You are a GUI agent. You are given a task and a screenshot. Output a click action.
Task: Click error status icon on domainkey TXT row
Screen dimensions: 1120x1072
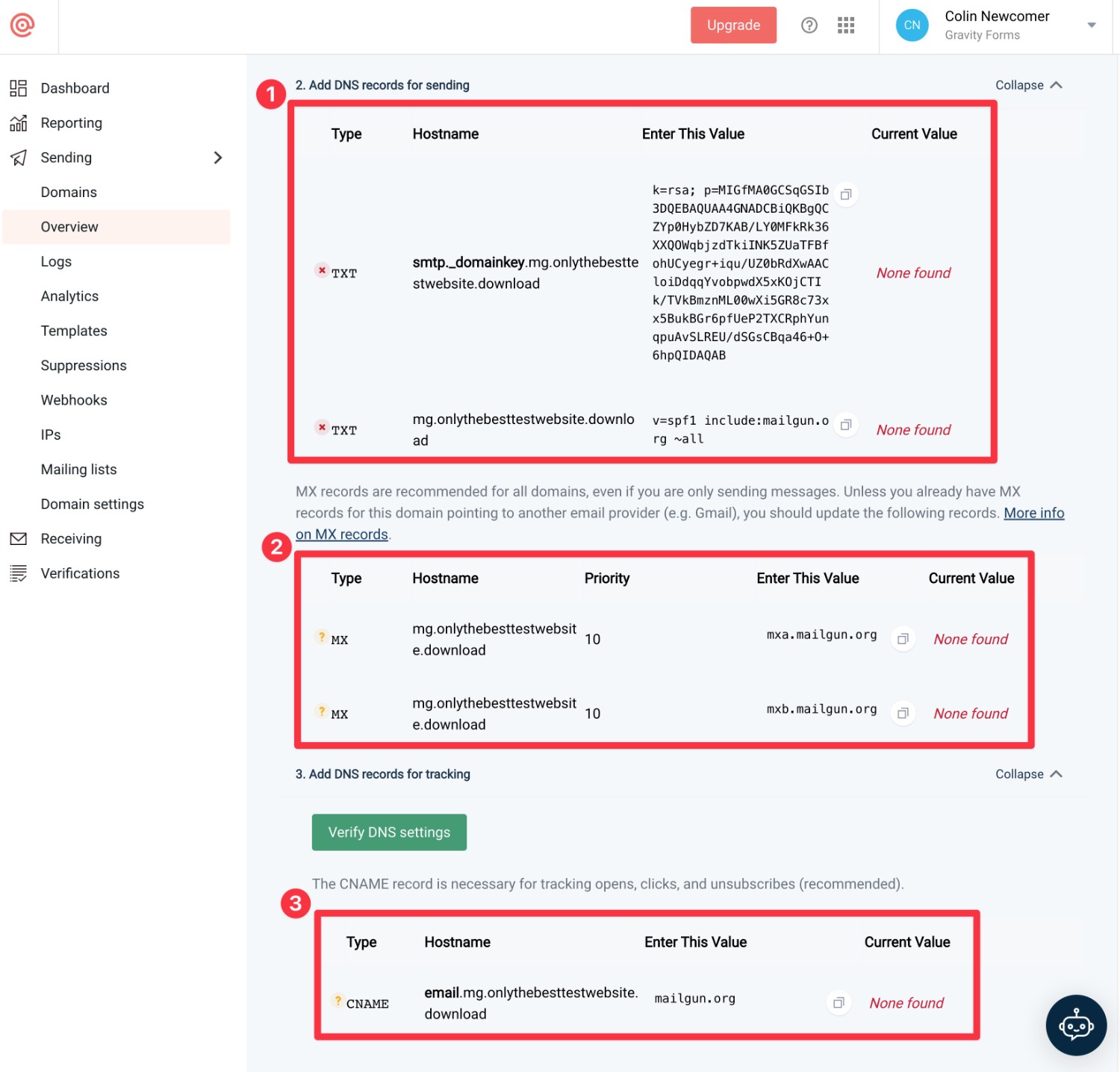pos(322,270)
